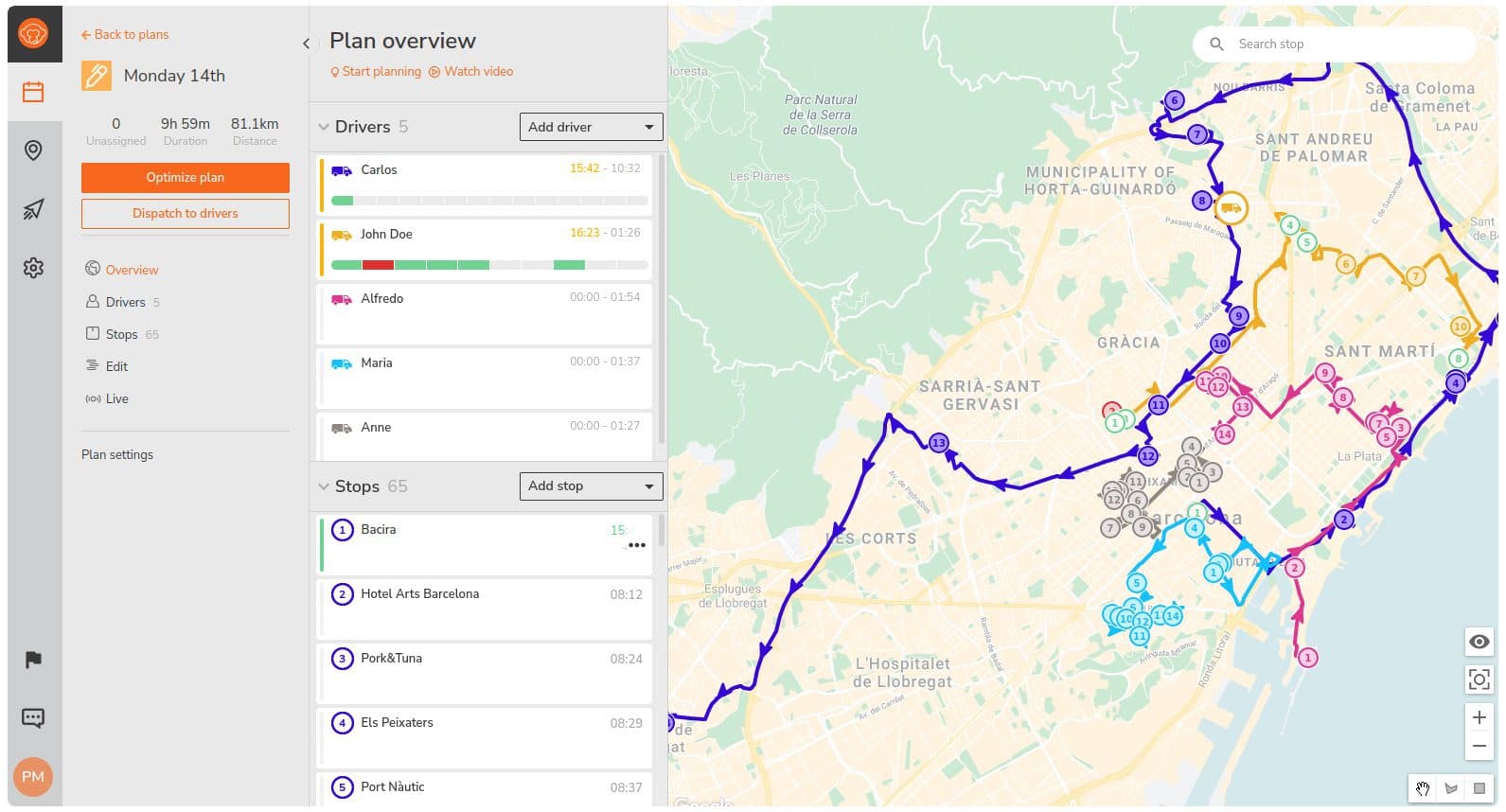Open Plan settings menu item
This screenshot has width=1506, height=812.
[117, 454]
